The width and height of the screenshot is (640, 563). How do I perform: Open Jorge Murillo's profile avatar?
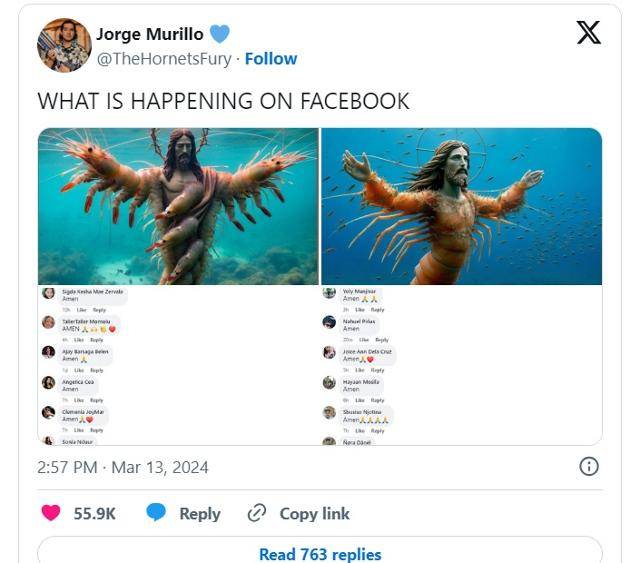[x=64, y=45]
